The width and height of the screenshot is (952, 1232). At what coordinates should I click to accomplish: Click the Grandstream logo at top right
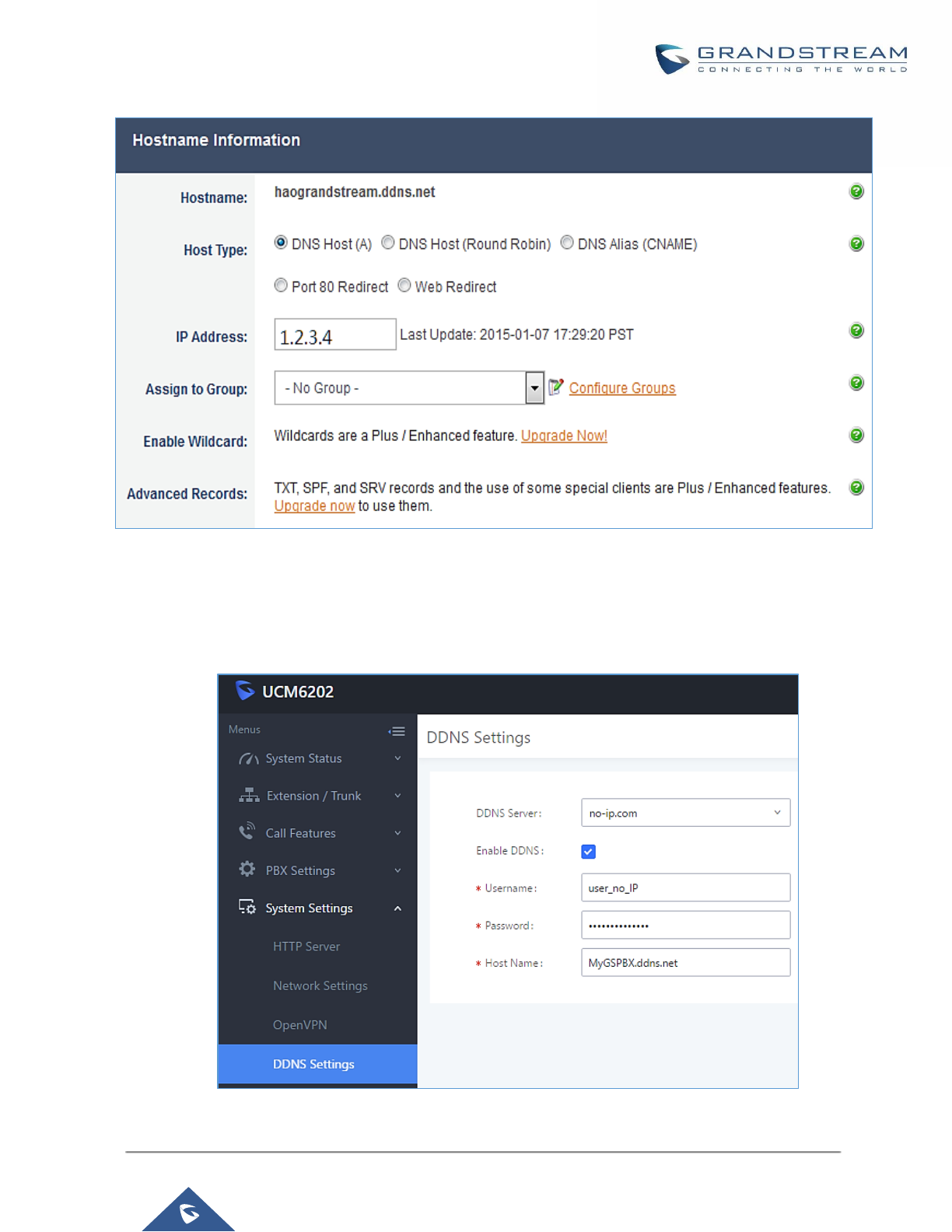click(781, 59)
